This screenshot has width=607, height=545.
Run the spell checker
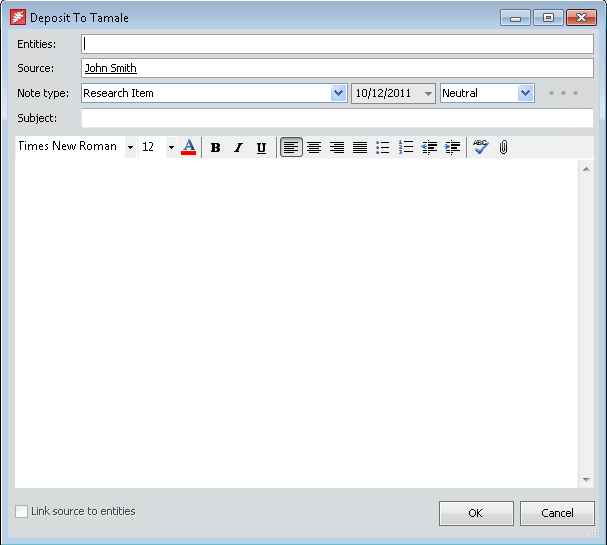(x=480, y=147)
